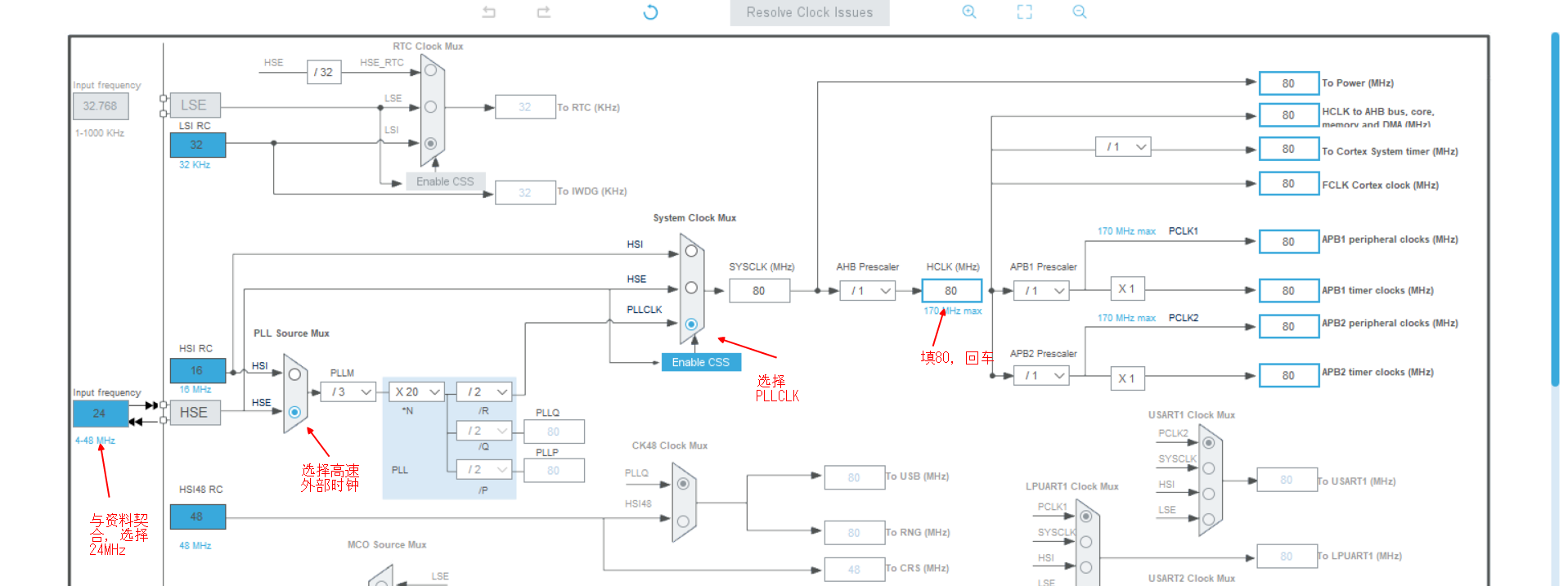Viewport: 1568px width, 586px height.
Task: Zoom out of the clock diagram
Action: (1080, 12)
